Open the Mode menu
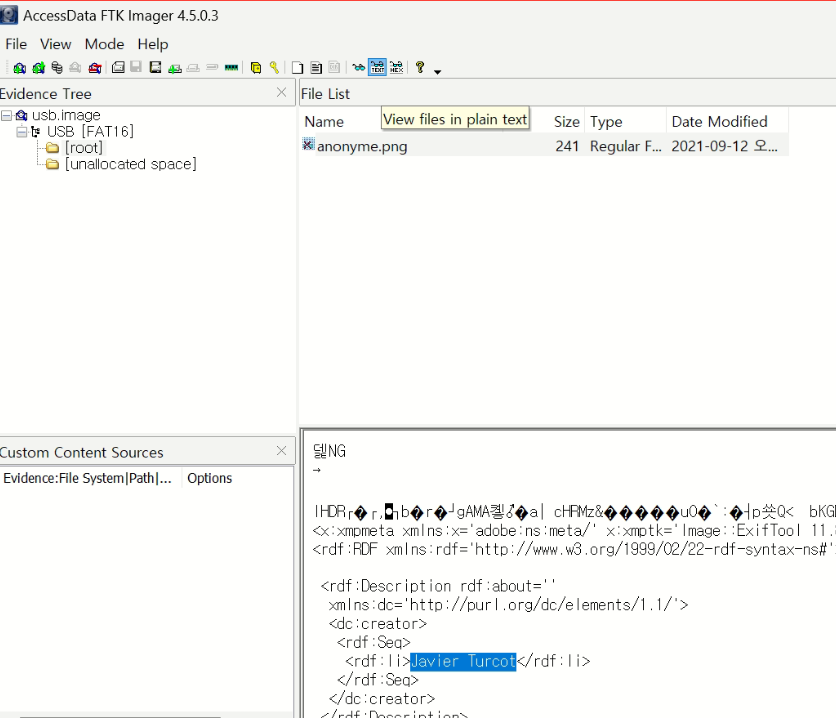This screenshot has width=836, height=718. tap(104, 44)
